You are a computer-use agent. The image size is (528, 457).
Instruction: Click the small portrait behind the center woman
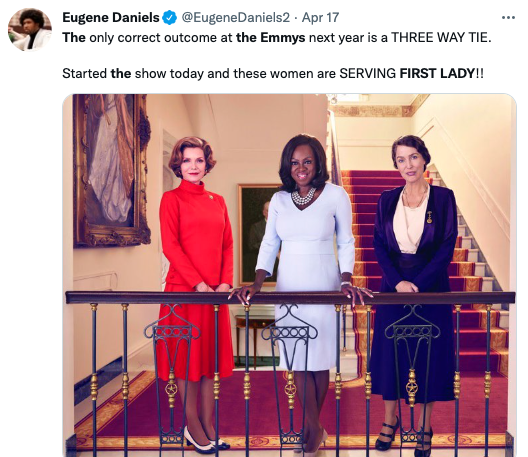coord(258,232)
